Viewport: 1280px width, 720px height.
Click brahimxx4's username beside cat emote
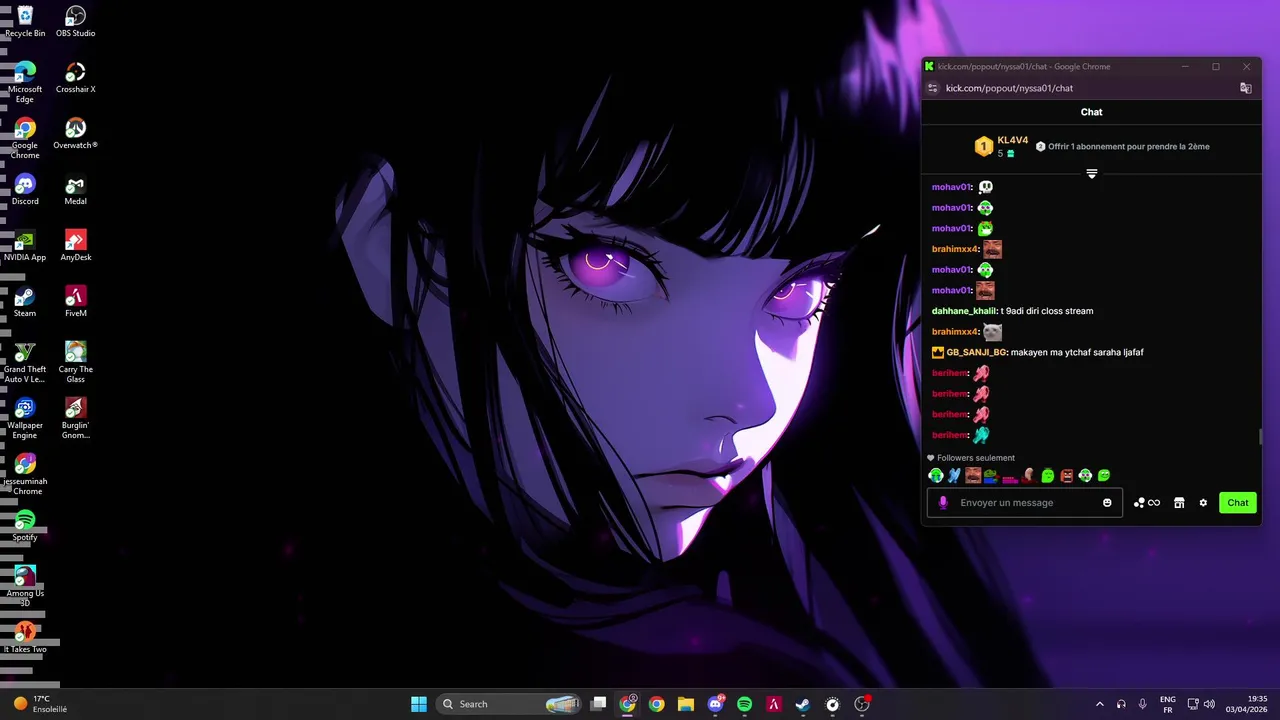tap(955, 332)
